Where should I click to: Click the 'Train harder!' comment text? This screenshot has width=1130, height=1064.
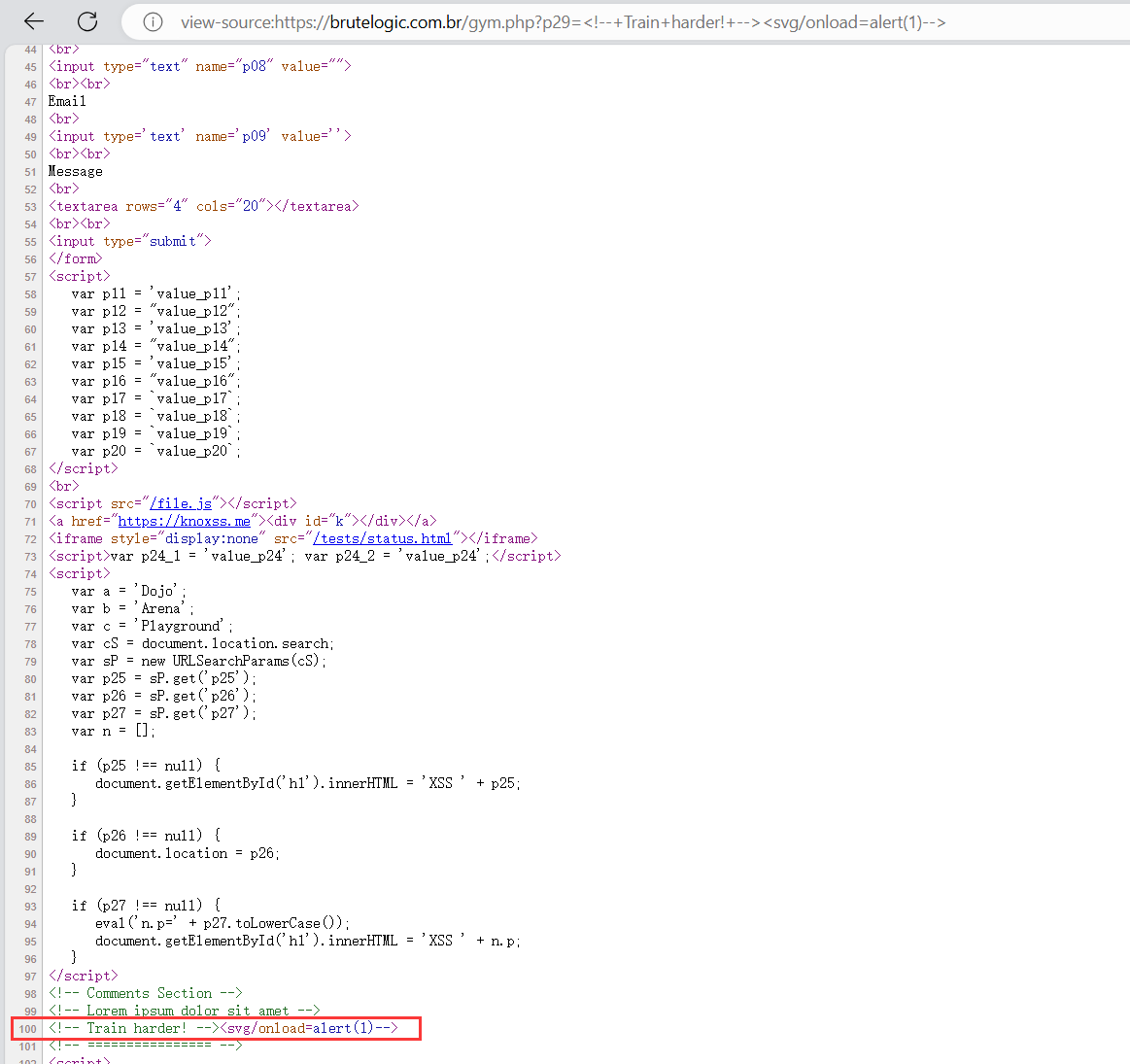point(136,1028)
